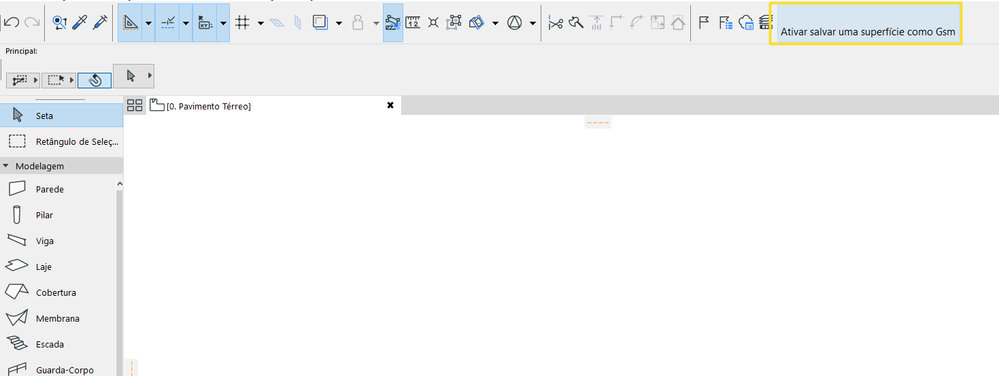Select the Adjust axe tool icon
Image resolution: width=999 pixels, height=376 pixels.
coord(576,23)
